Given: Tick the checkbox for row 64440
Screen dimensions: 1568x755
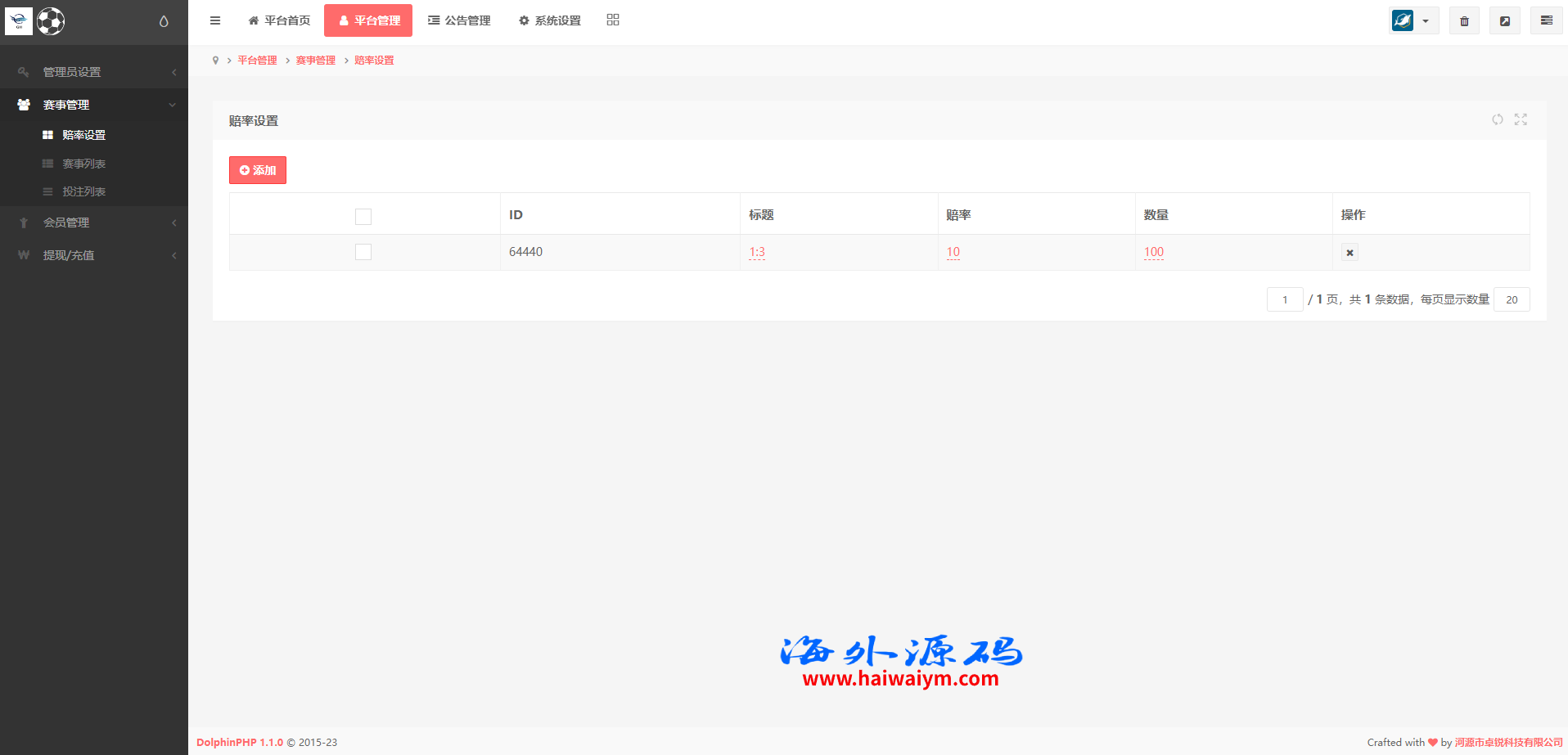Looking at the screenshot, I should (x=363, y=252).
